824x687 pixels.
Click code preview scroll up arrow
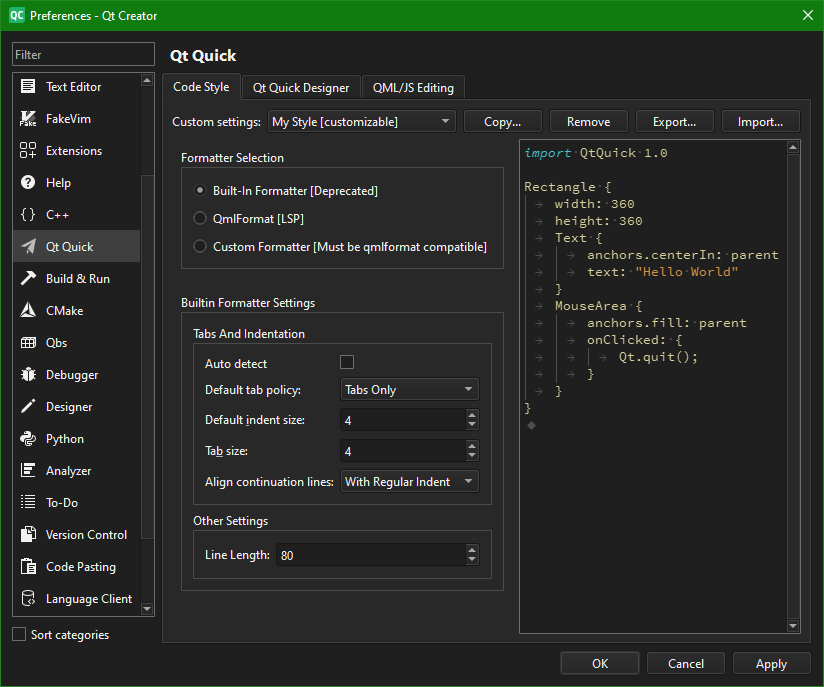793,147
